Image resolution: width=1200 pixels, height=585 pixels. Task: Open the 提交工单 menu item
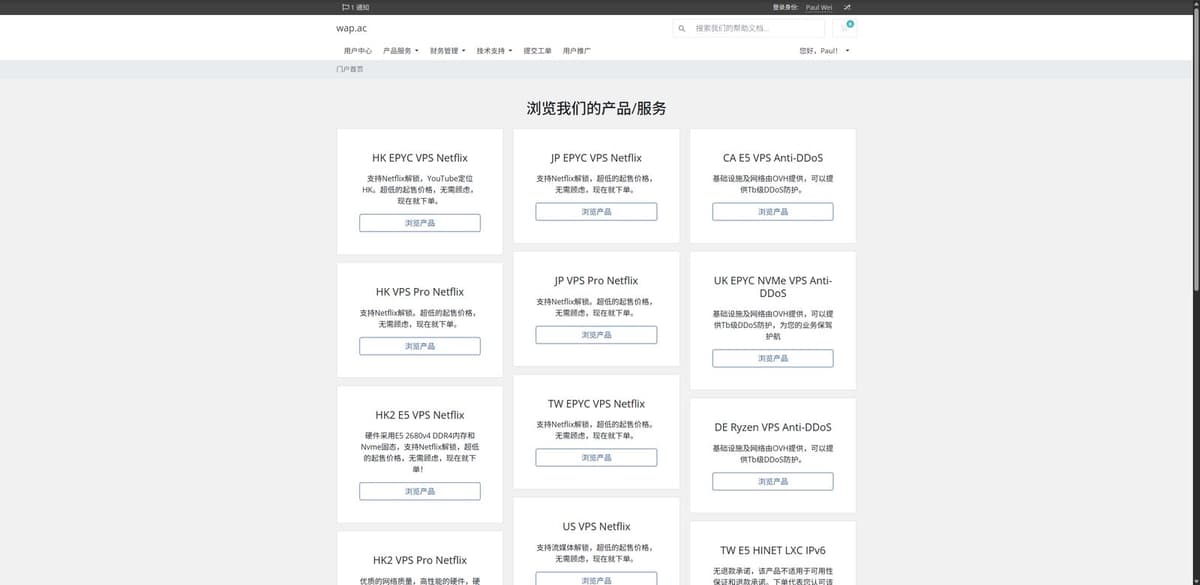coord(537,50)
